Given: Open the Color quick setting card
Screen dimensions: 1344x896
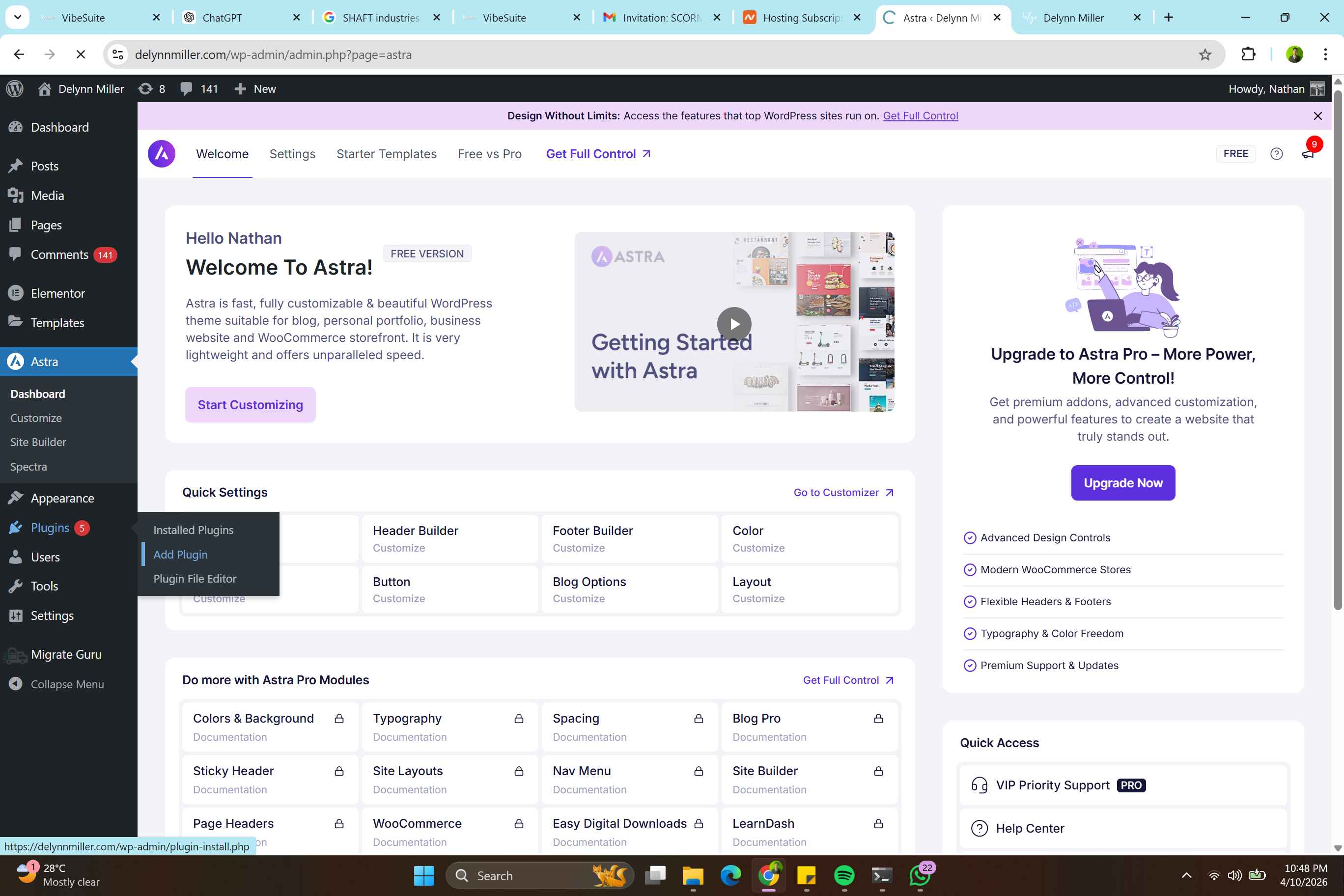Looking at the screenshot, I should 810,539.
